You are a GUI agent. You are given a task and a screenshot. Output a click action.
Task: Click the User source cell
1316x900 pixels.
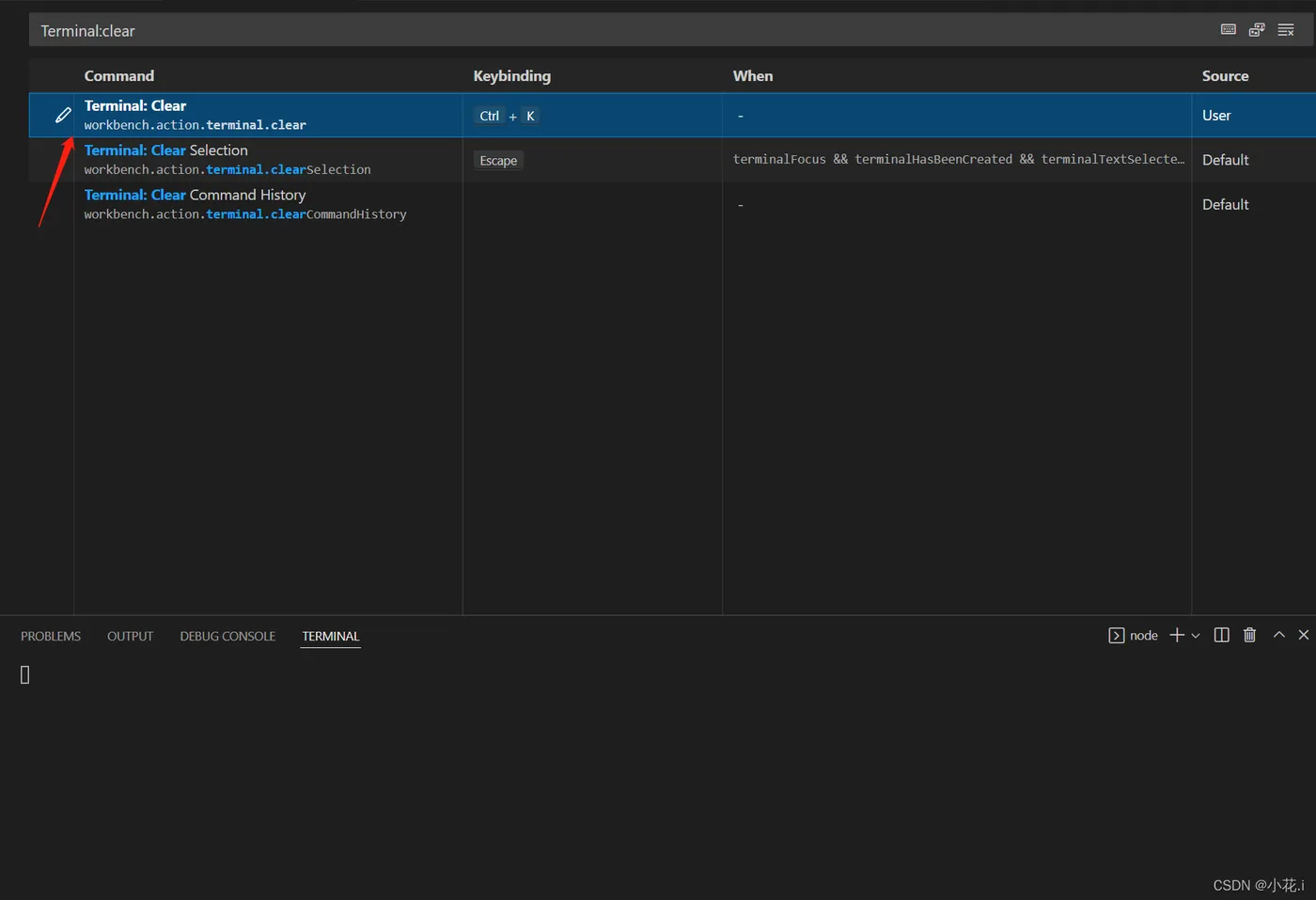click(1216, 115)
